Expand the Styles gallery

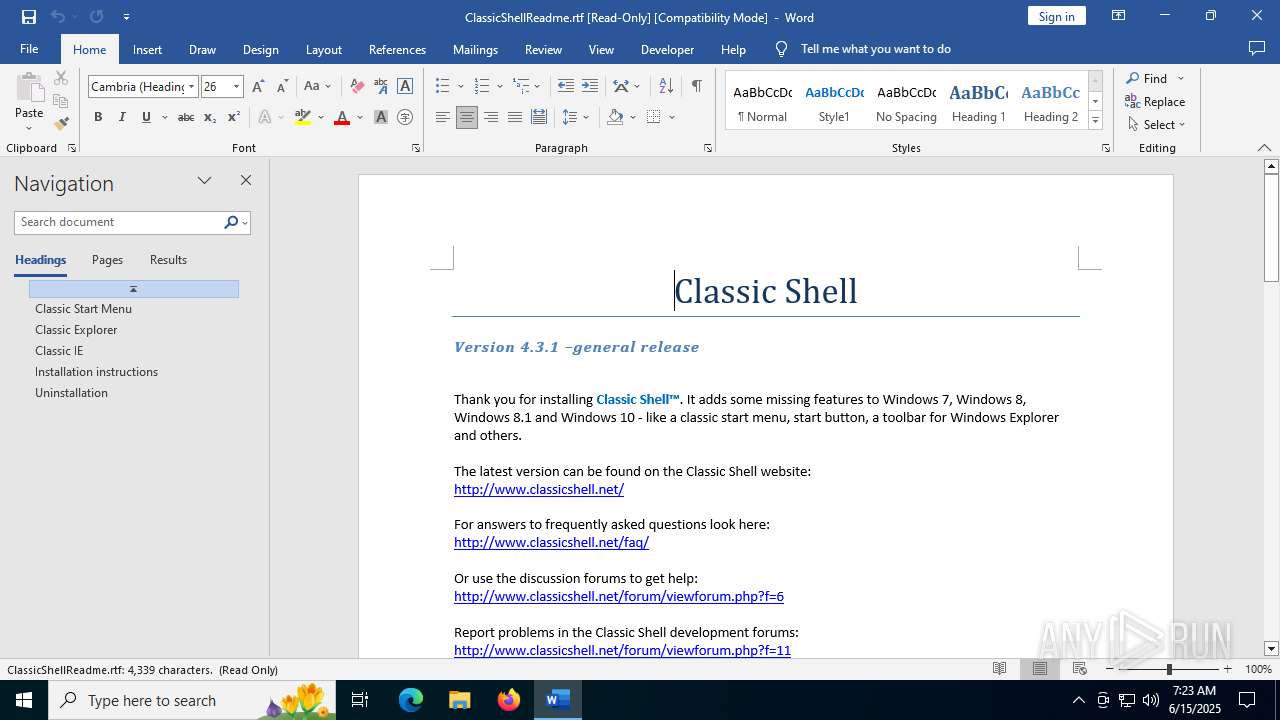[1095, 121]
